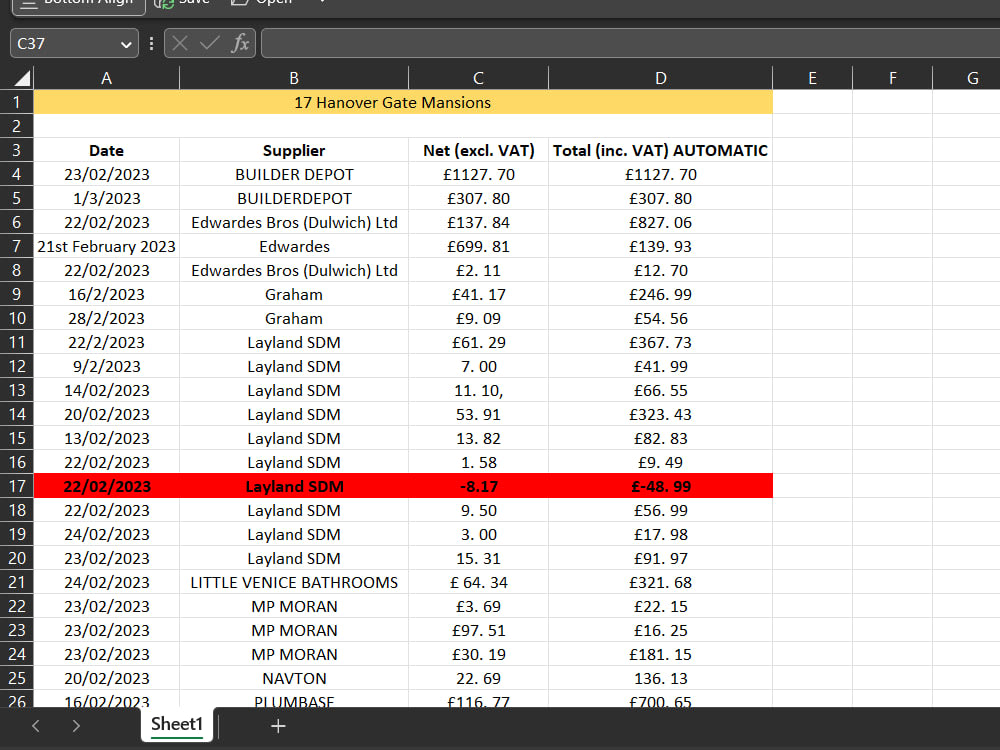The height and width of the screenshot is (750, 1000).
Task: Click the '16/2/2023' date cell
Action: pos(107,294)
